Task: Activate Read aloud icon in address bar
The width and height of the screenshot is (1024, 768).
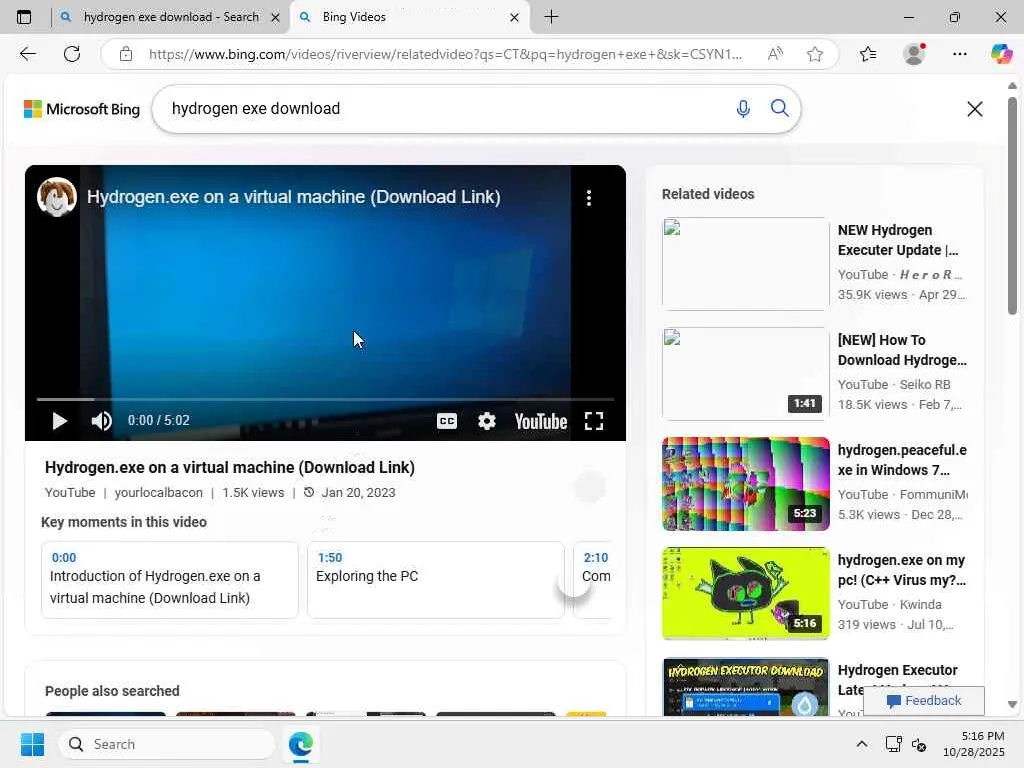Action: 775,54
